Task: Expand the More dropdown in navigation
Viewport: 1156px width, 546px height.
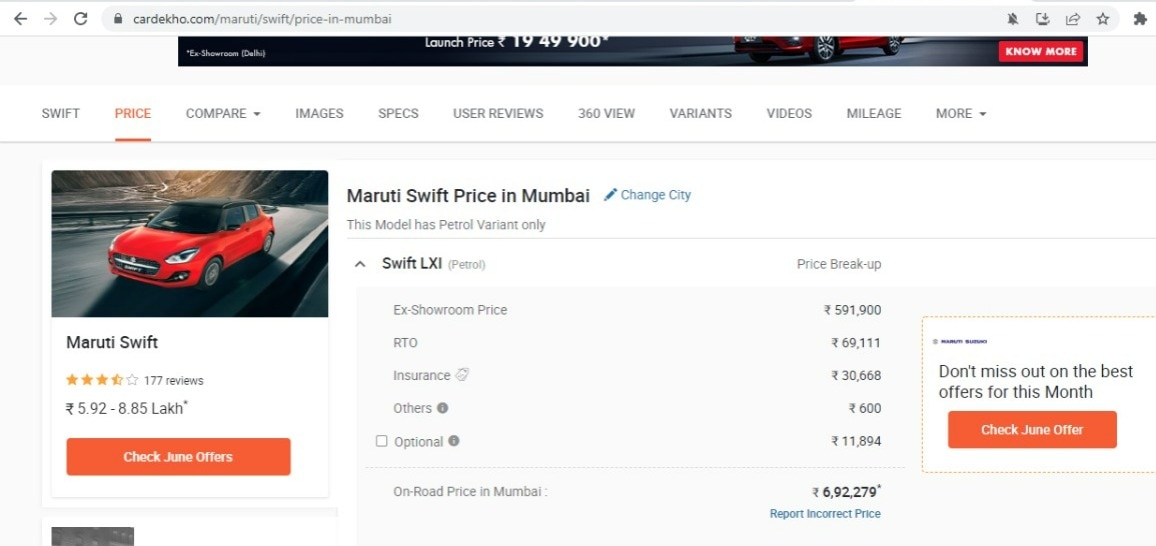Action: point(960,114)
